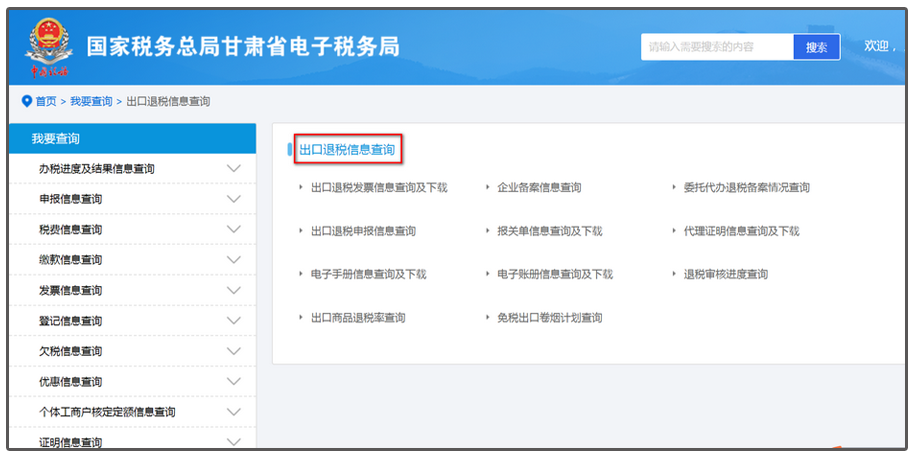Click the 国家税务总局甘肃省电子税务局 site title

click(x=243, y=46)
